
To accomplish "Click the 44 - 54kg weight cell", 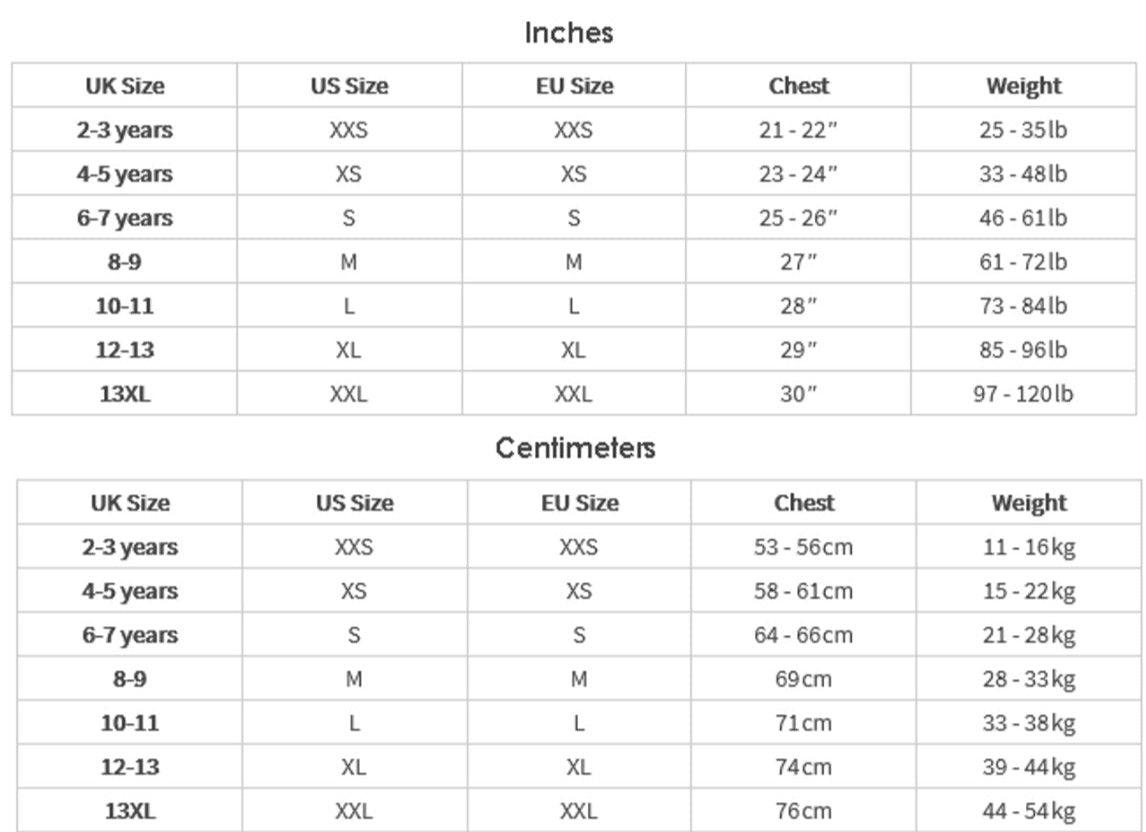I will click(x=1028, y=811).
